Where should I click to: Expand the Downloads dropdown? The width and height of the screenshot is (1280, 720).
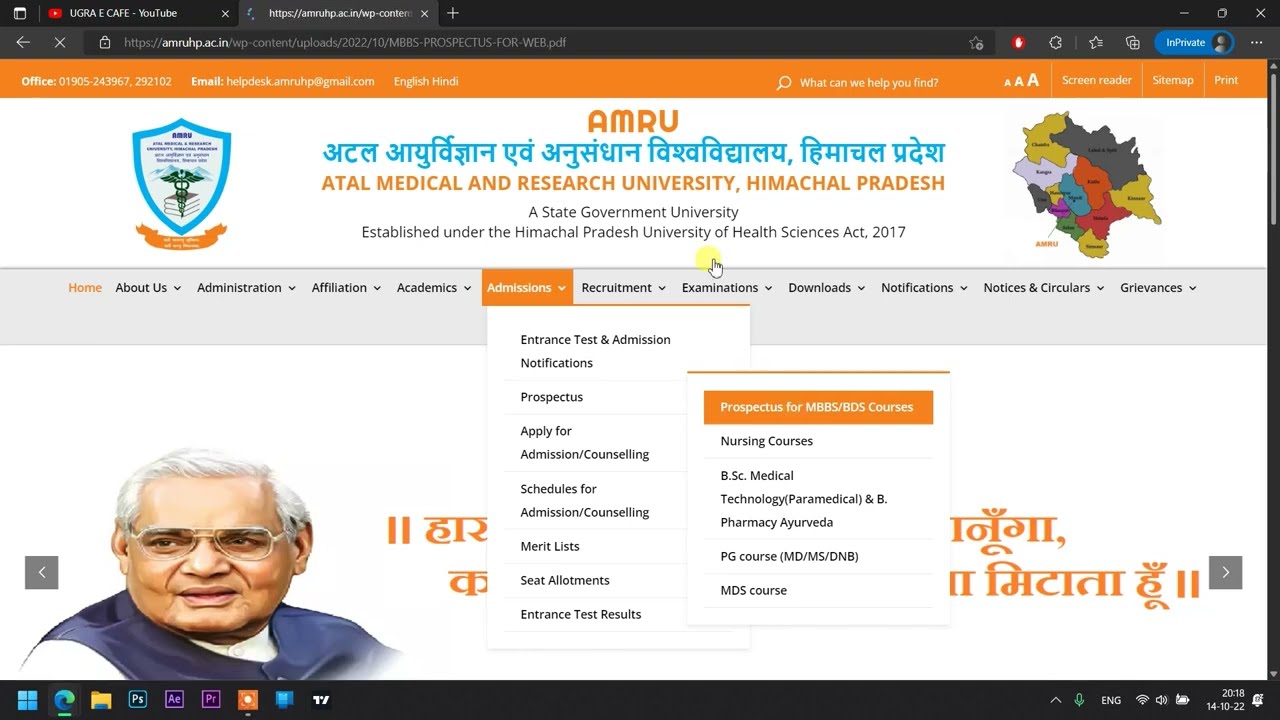827,288
